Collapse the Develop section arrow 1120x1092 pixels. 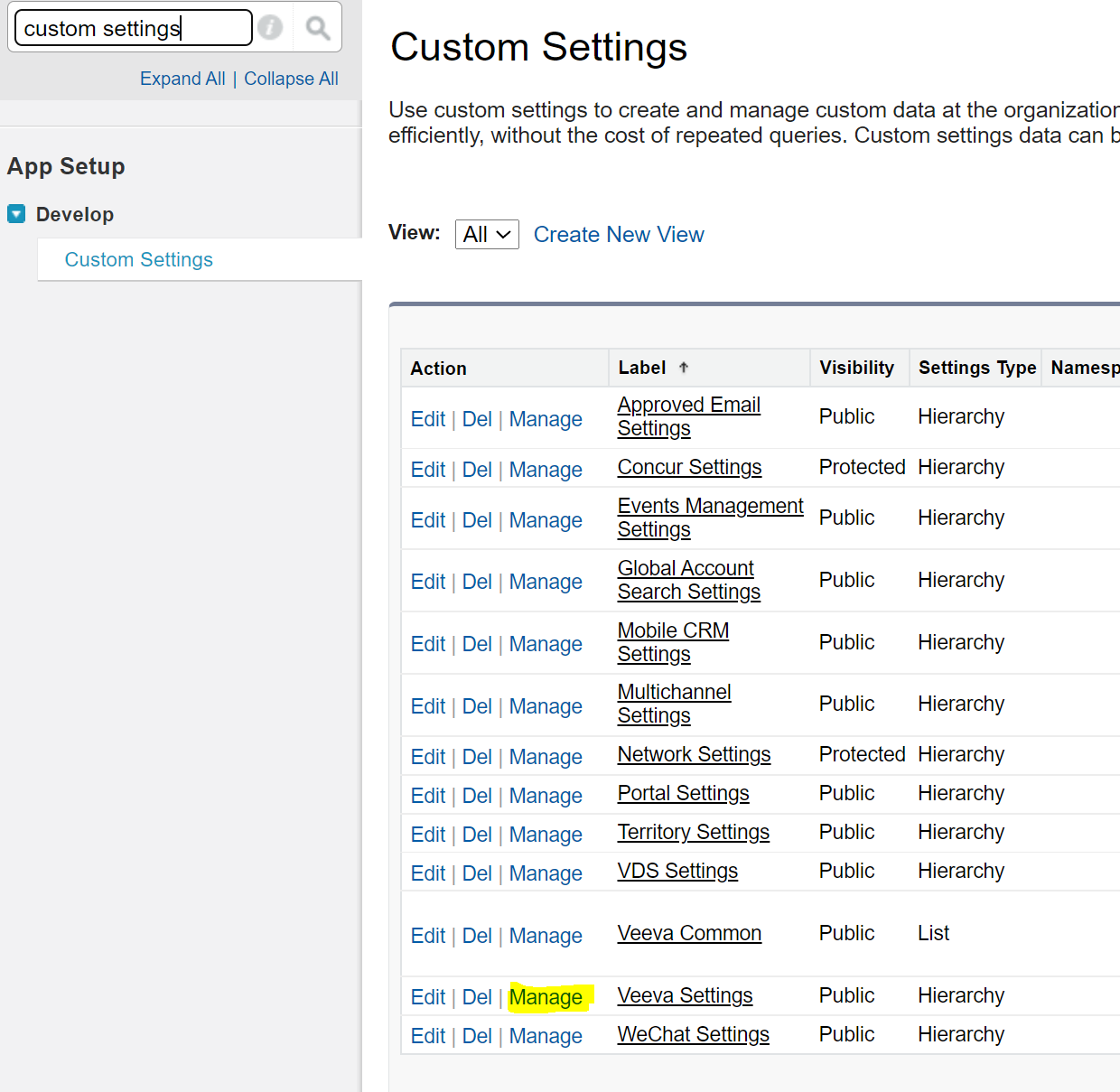[x=16, y=214]
